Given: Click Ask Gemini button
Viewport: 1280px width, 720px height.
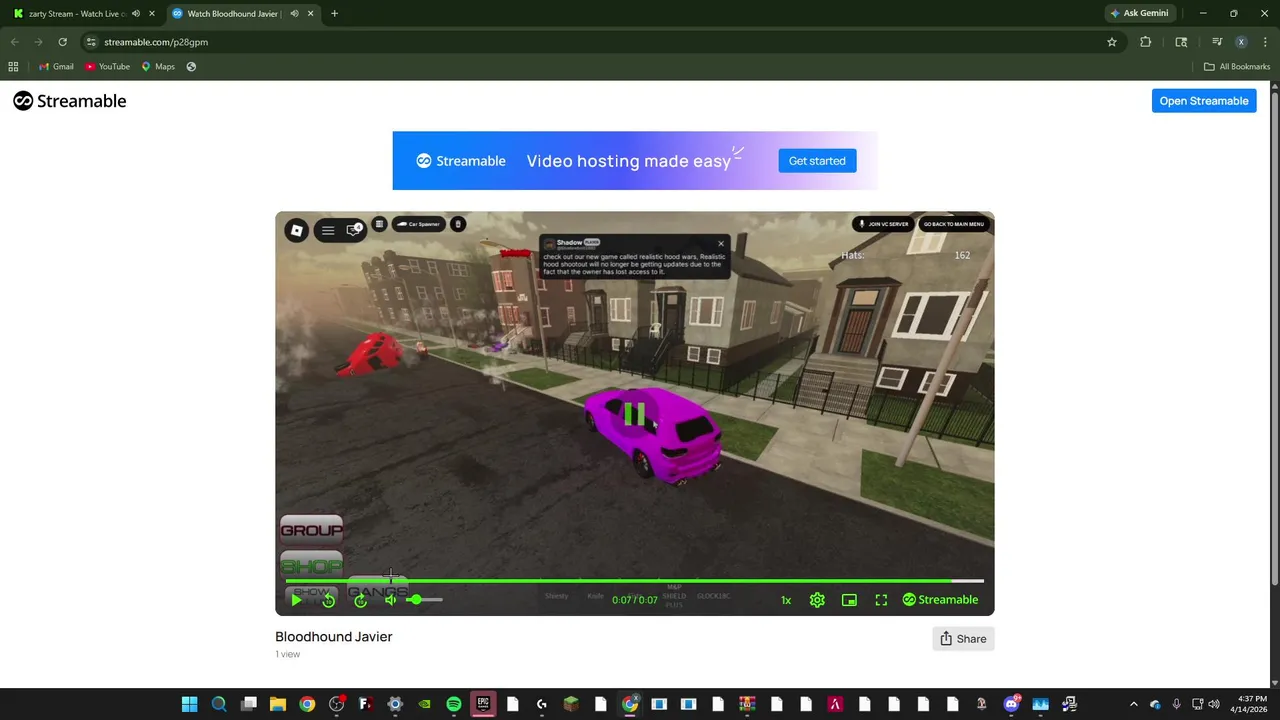Looking at the screenshot, I should tap(1139, 14).
